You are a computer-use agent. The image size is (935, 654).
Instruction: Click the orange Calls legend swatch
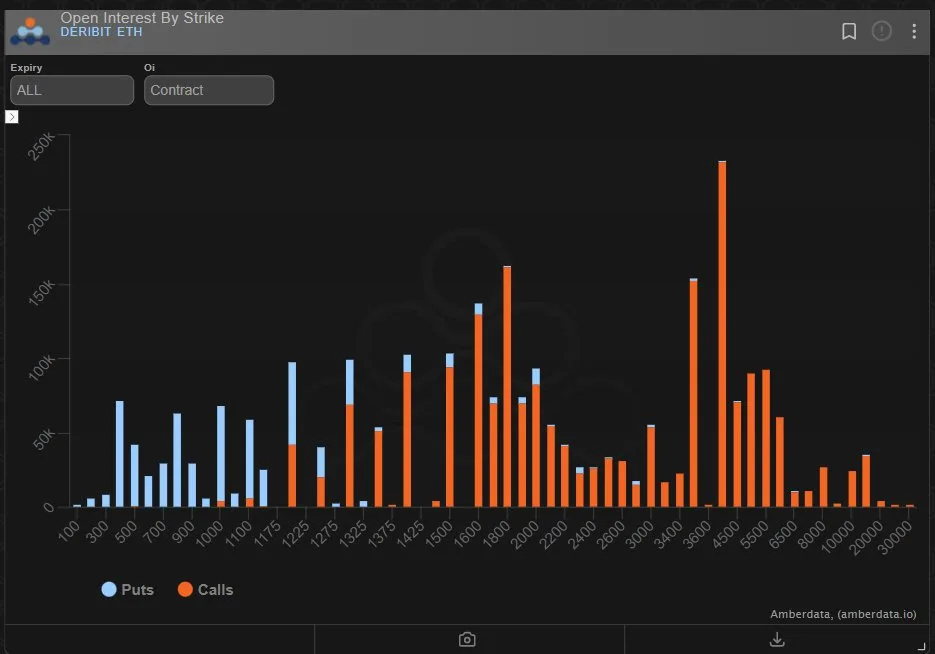185,590
